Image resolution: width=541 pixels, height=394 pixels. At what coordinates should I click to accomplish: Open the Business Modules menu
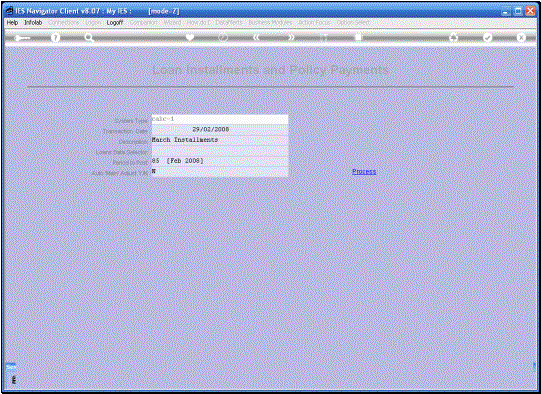(270, 22)
